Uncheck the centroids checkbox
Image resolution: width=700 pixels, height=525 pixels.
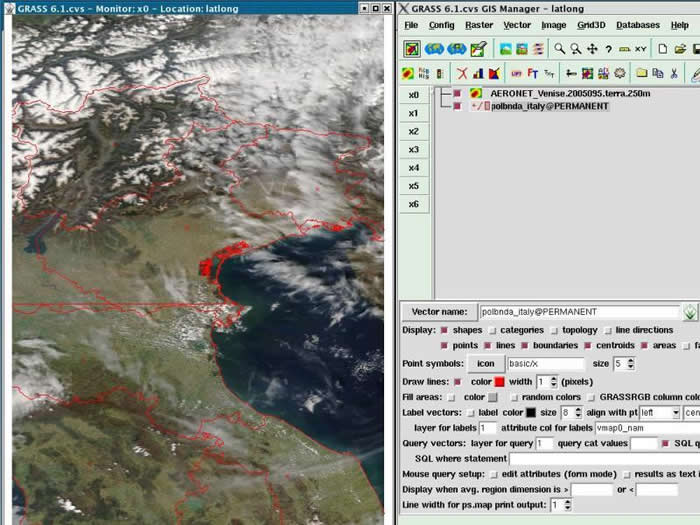588,346
